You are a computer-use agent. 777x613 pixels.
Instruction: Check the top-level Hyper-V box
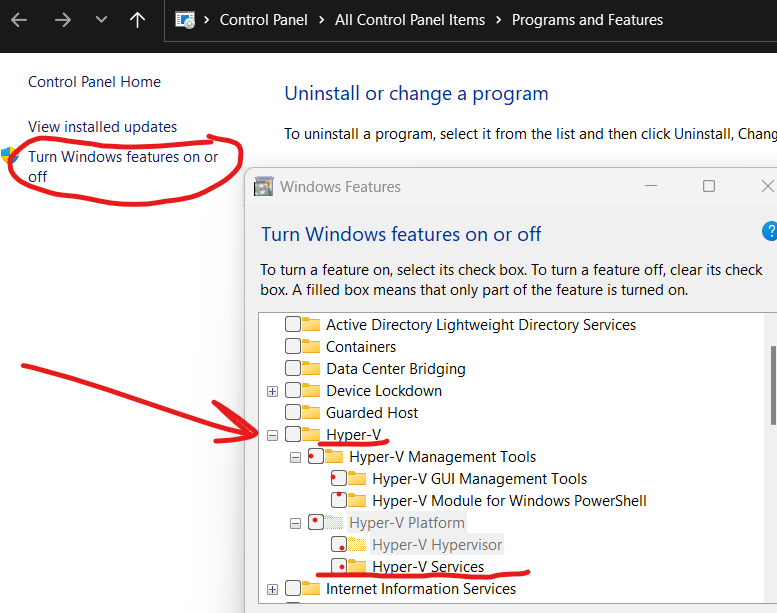pyautogui.click(x=293, y=434)
